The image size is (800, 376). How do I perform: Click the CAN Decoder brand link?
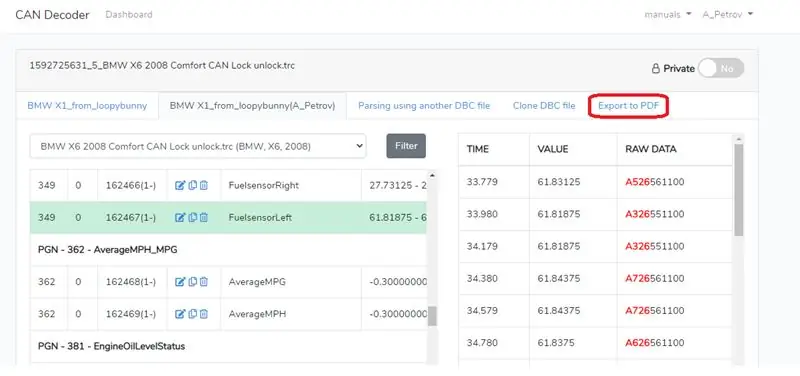point(53,15)
